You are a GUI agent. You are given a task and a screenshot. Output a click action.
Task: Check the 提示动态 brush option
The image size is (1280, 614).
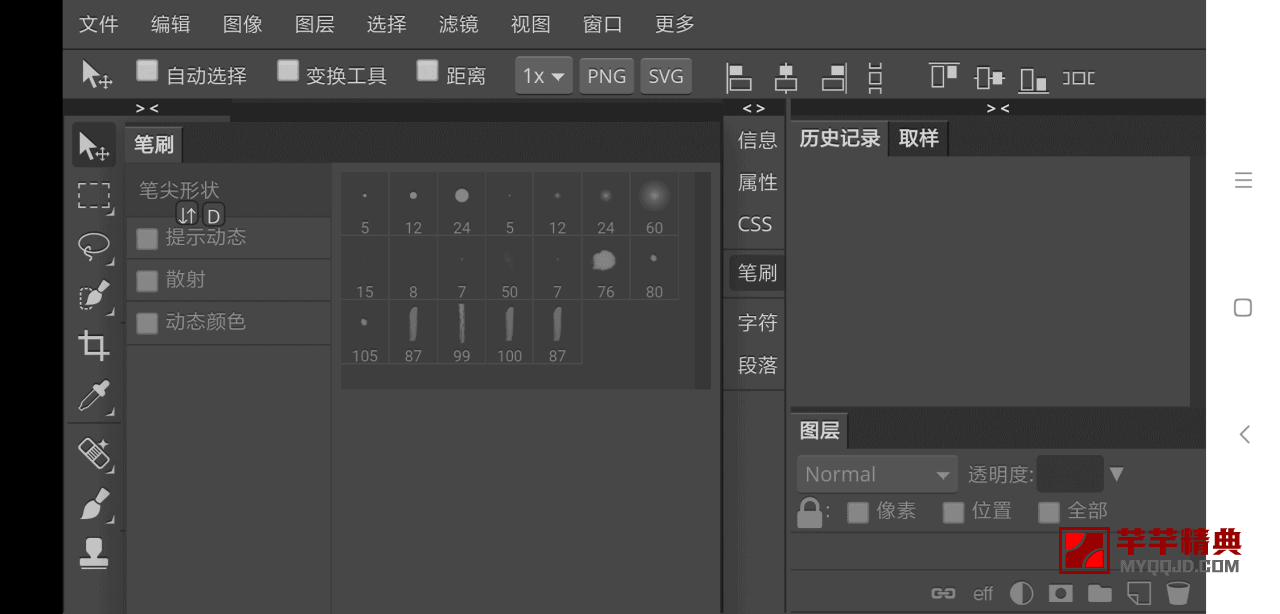point(147,238)
